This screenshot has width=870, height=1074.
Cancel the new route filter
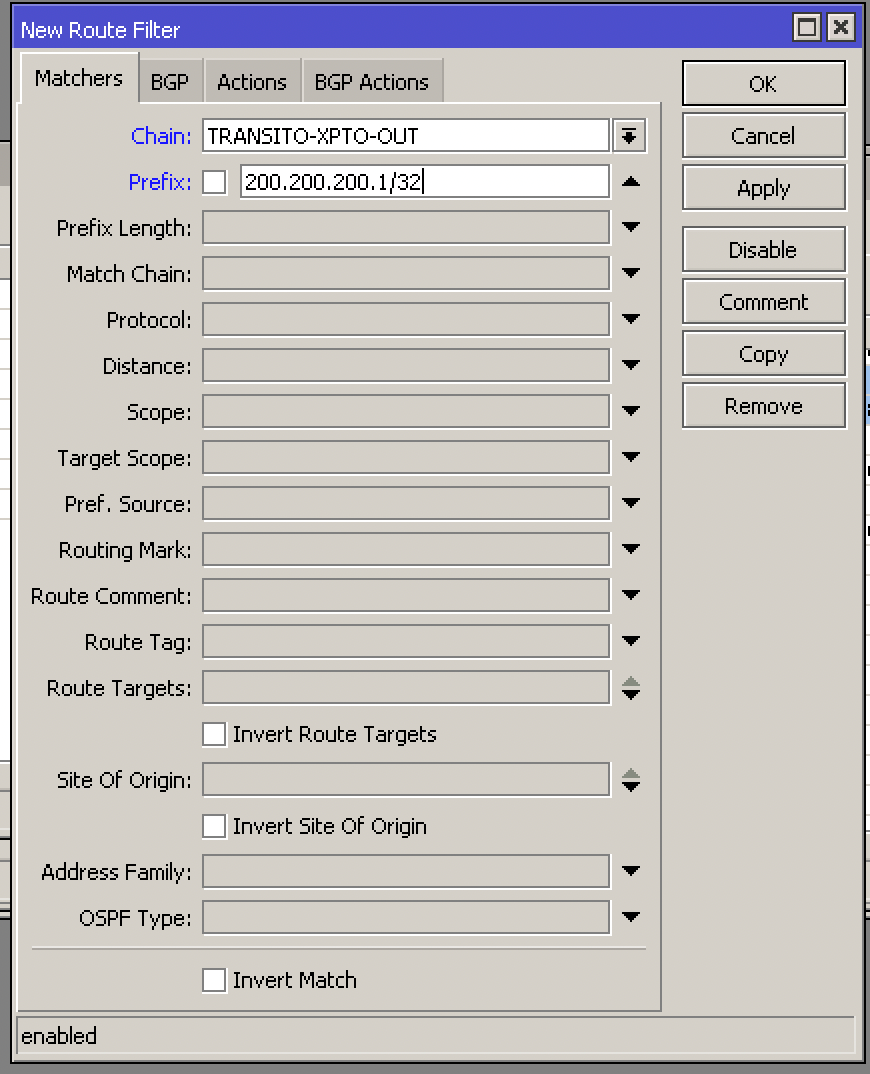coord(764,136)
